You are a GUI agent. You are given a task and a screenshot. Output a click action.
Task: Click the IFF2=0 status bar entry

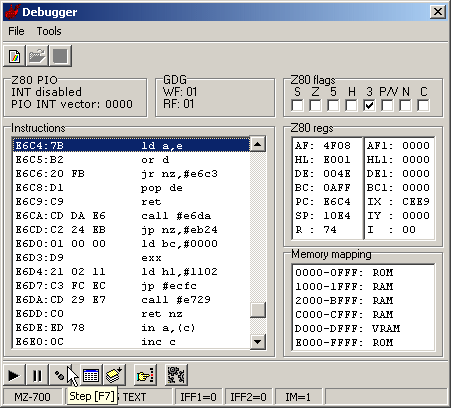coord(248,397)
